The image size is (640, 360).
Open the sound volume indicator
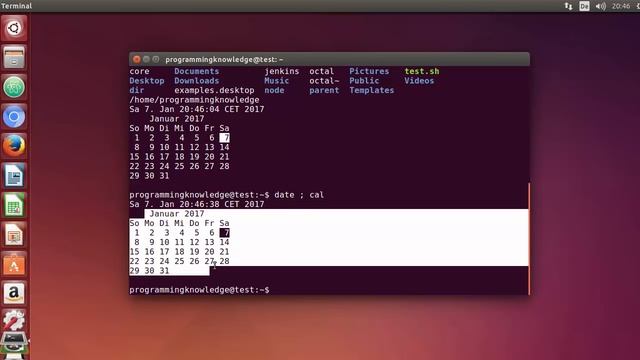(x=600, y=6)
